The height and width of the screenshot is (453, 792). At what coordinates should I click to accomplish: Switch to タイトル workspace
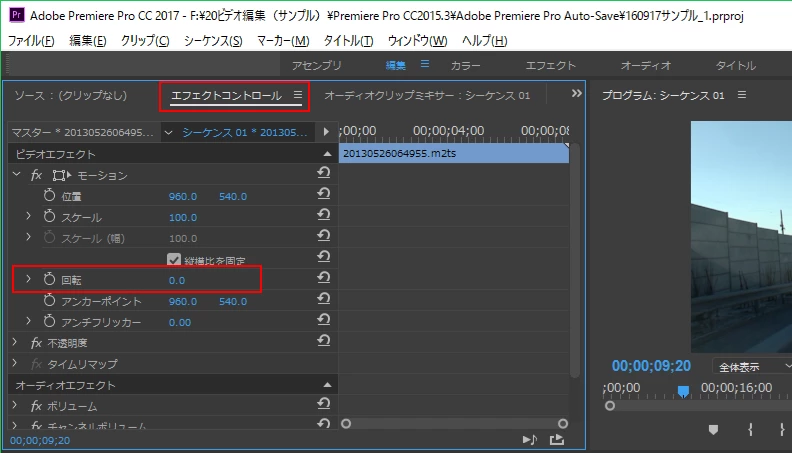coord(735,66)
